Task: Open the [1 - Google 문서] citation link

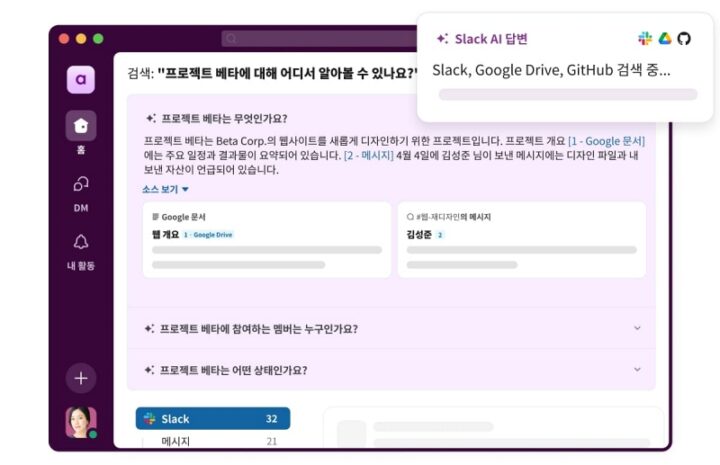Action: (606, 141)
